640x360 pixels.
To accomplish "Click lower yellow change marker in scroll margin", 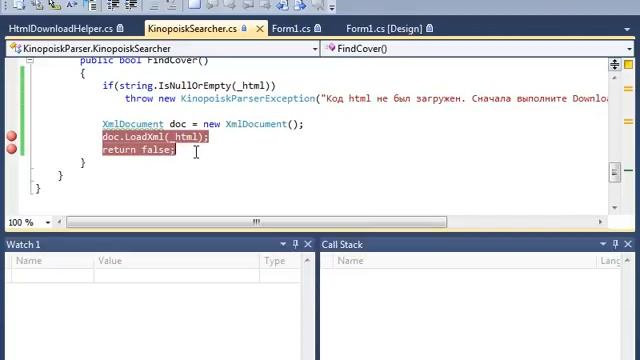I will click(x=628, y=121).
